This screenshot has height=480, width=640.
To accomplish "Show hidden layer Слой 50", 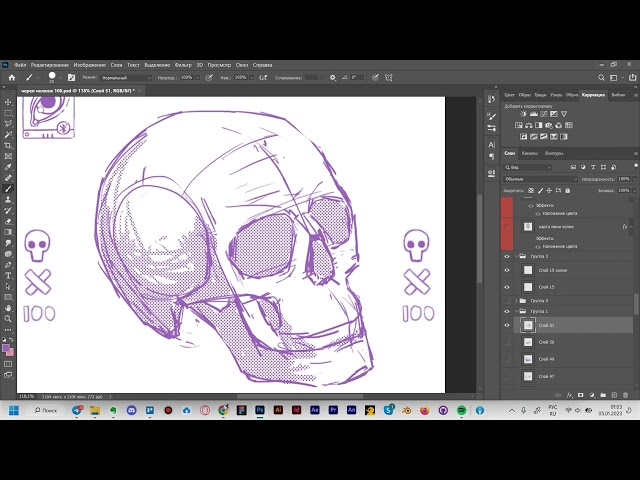I will point(507,342).
